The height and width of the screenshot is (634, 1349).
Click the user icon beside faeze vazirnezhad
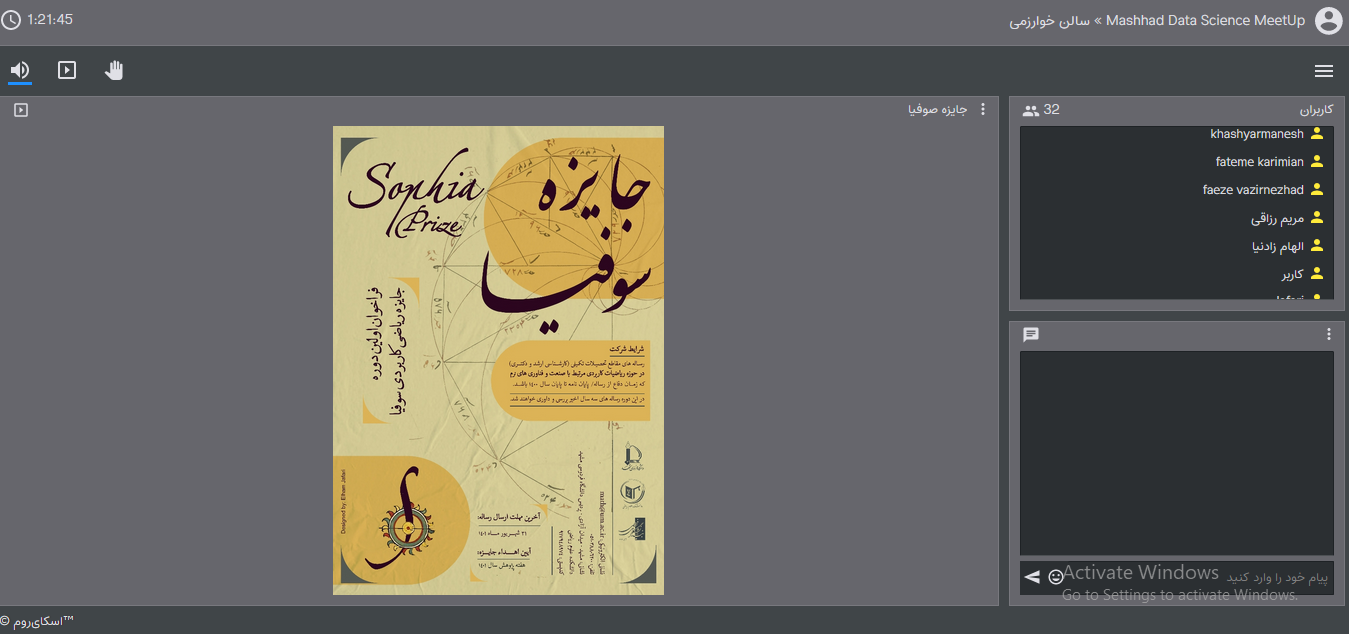tap(1316, 190)
